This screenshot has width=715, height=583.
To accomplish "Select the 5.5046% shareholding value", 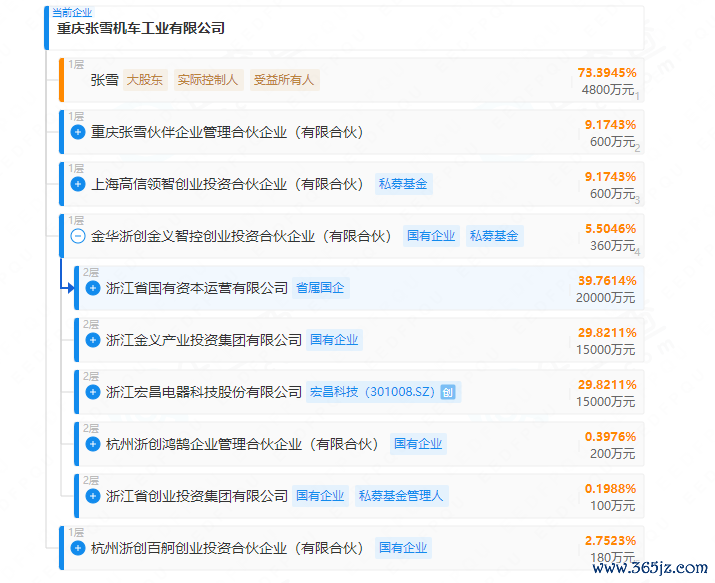I will [x=611, y=229].
